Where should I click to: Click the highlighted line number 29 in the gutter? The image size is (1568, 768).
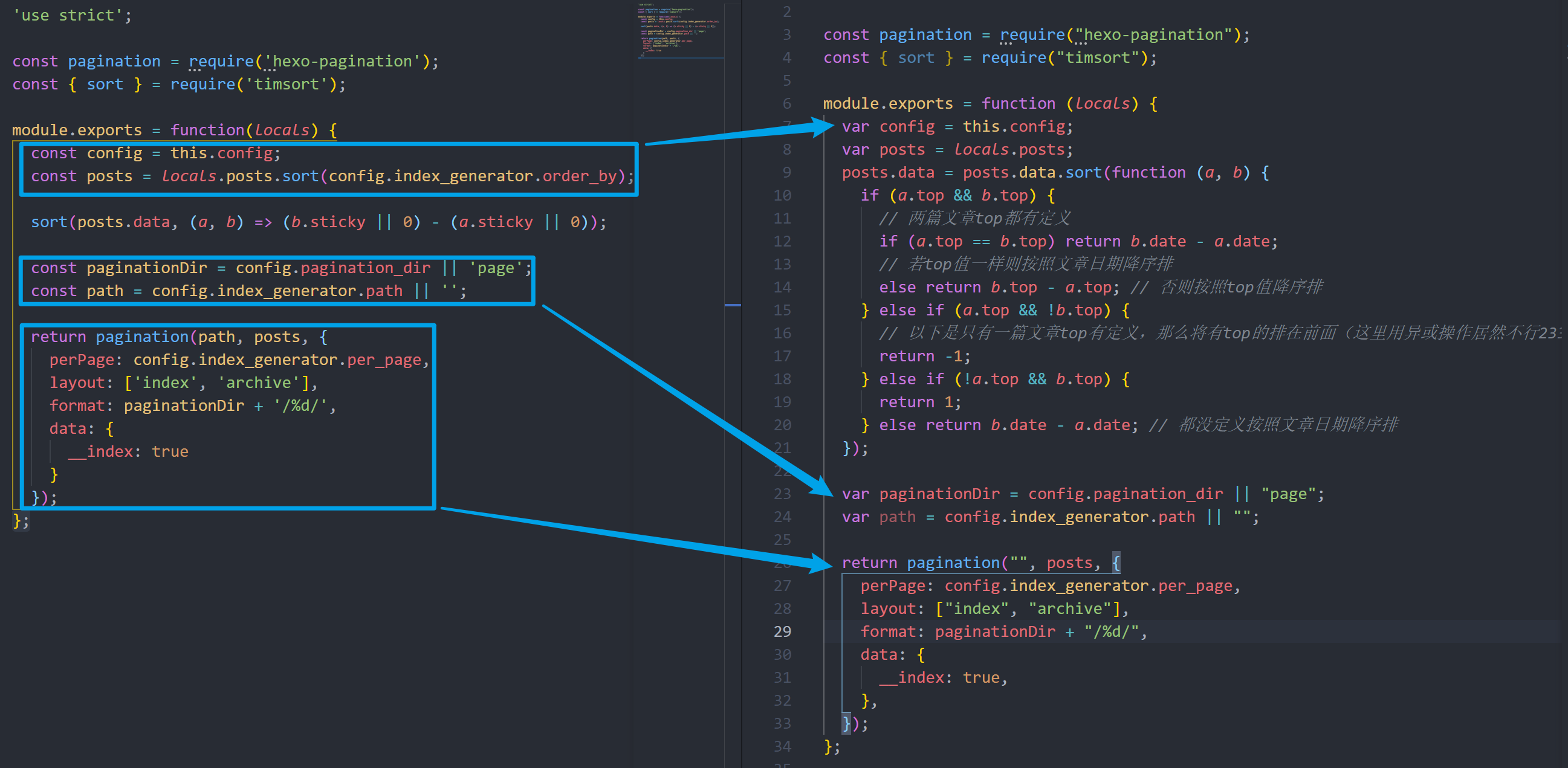(x=782, y=631)
